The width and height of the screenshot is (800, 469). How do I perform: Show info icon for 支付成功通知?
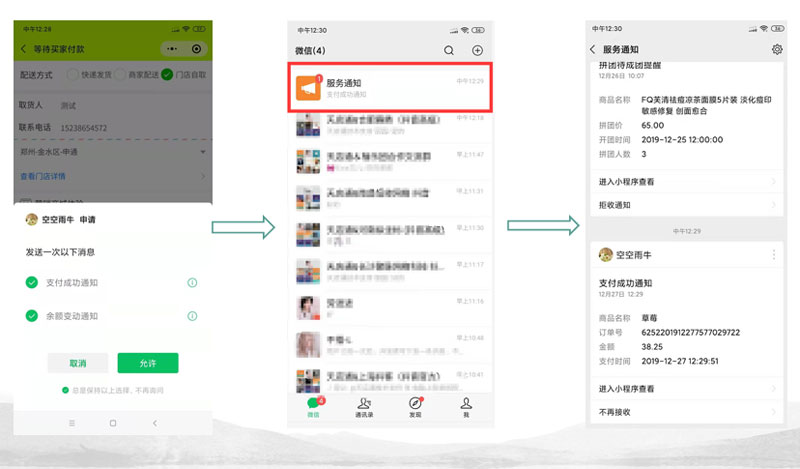pyautogui.click(x=192, y=282)
